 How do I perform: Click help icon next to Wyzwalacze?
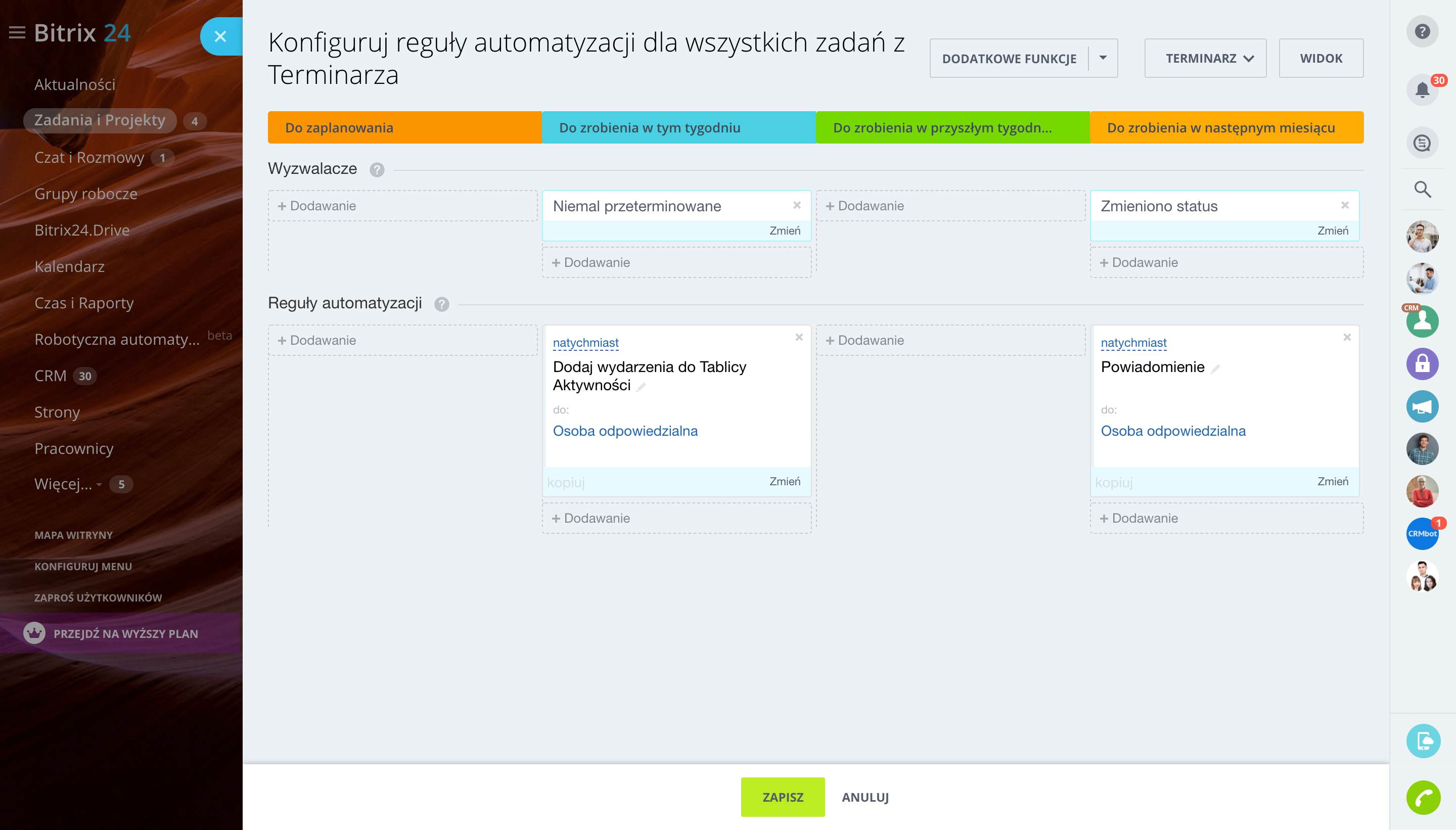pos(377,170)
